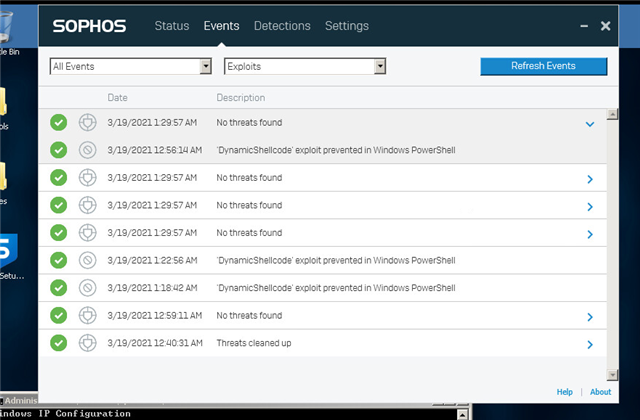This screenshot has height=420, width=640.
Task: Click green check icon of 12:59:11 AM event
Action: 58,315
